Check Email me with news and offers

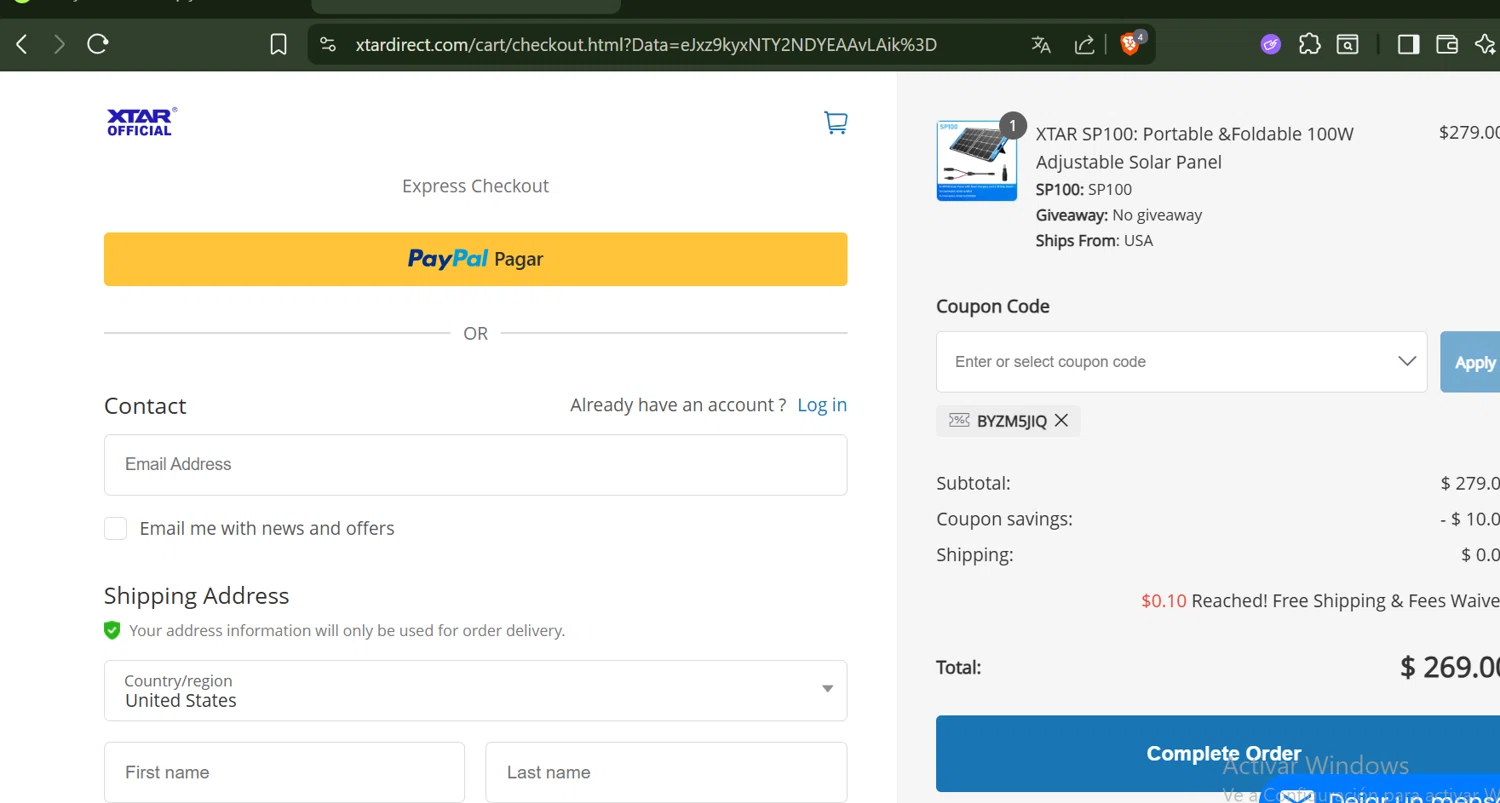click(116, 528)
